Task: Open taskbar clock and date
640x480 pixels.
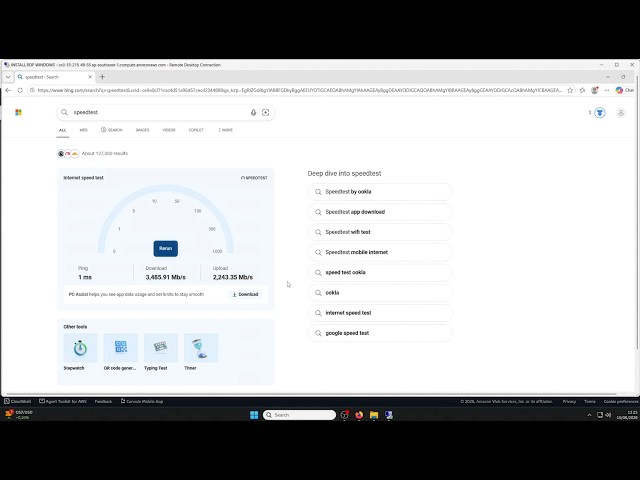Action: [628, 415]
